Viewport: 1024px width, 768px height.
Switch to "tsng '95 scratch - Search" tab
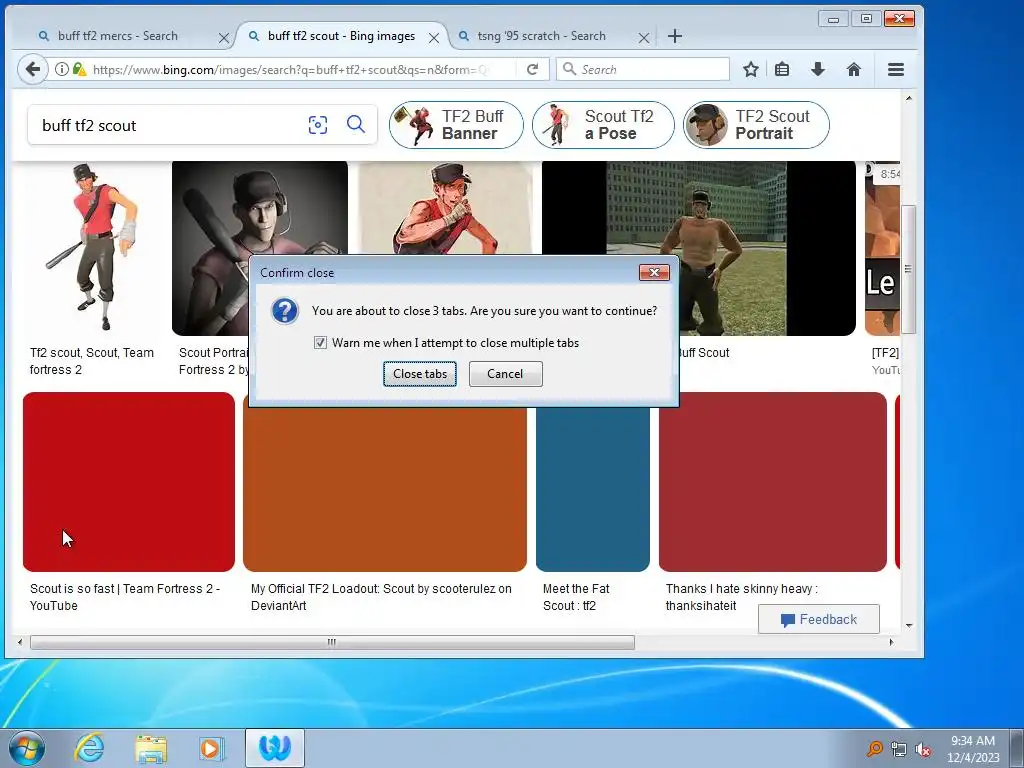tap(541, 36)
